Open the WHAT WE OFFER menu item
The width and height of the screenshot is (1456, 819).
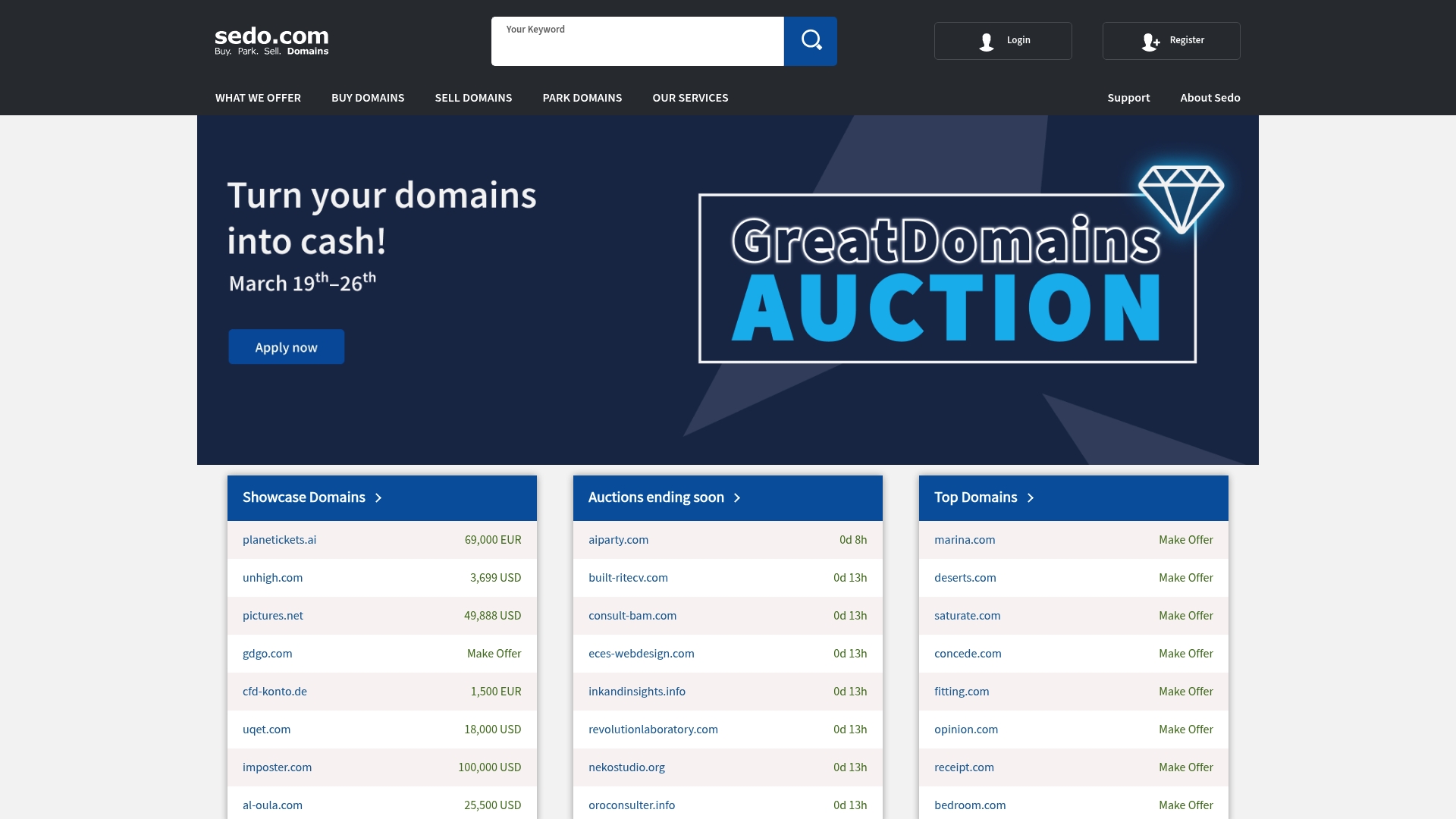click(x=258, y=97)
